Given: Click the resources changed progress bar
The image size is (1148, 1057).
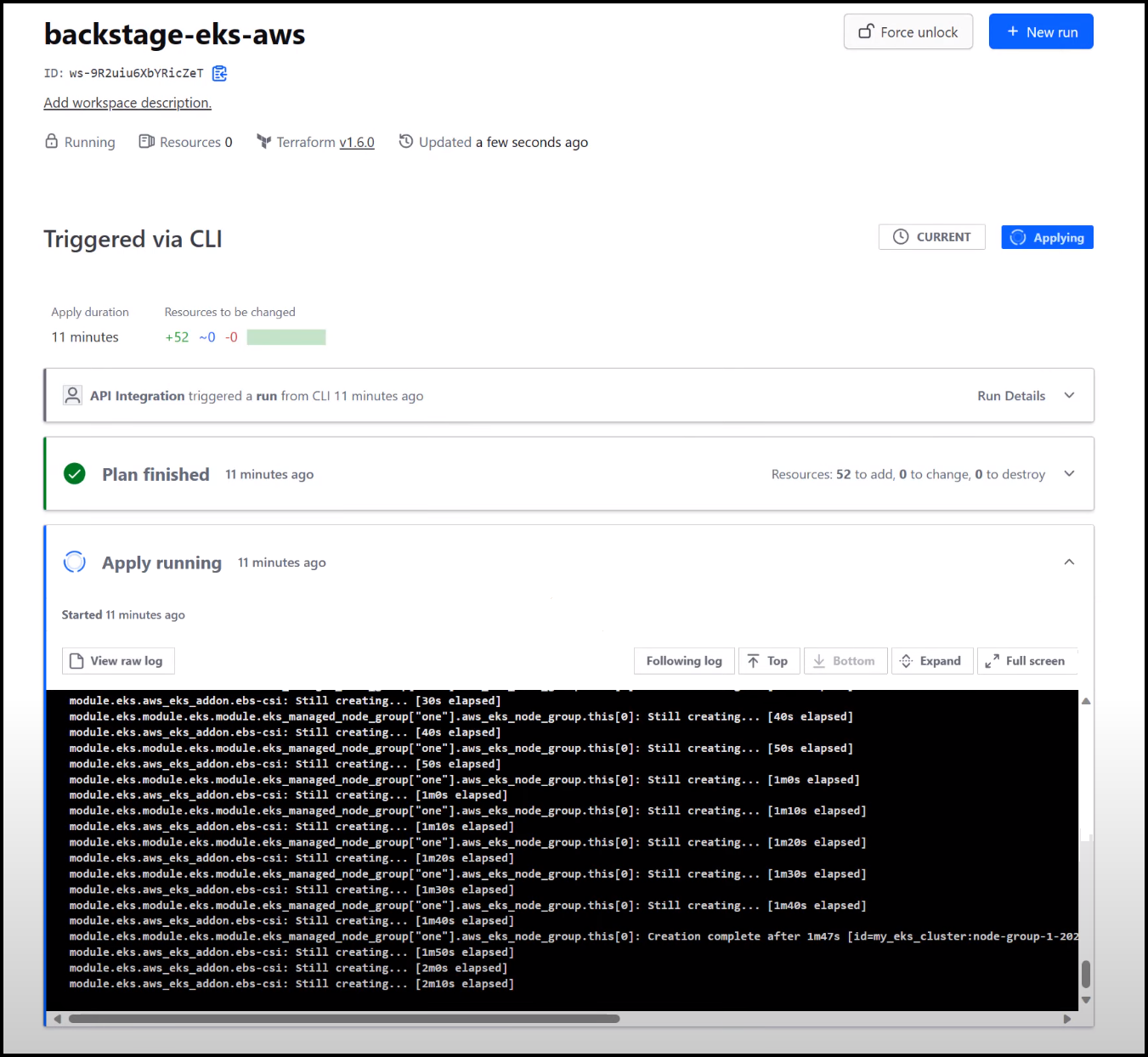Looking at the screenshot, I should point(286,336).
